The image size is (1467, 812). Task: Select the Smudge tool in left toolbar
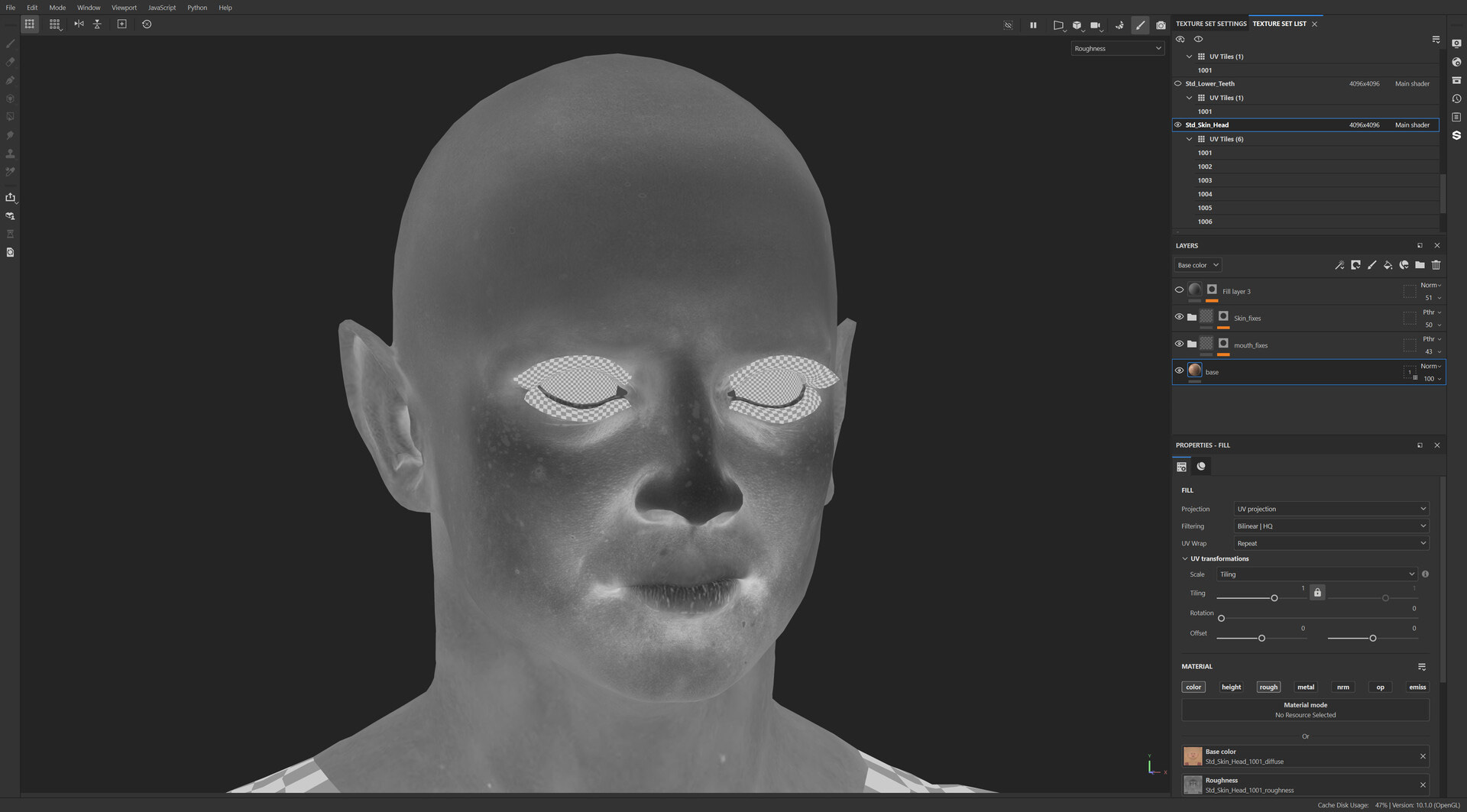click(11, 135)
